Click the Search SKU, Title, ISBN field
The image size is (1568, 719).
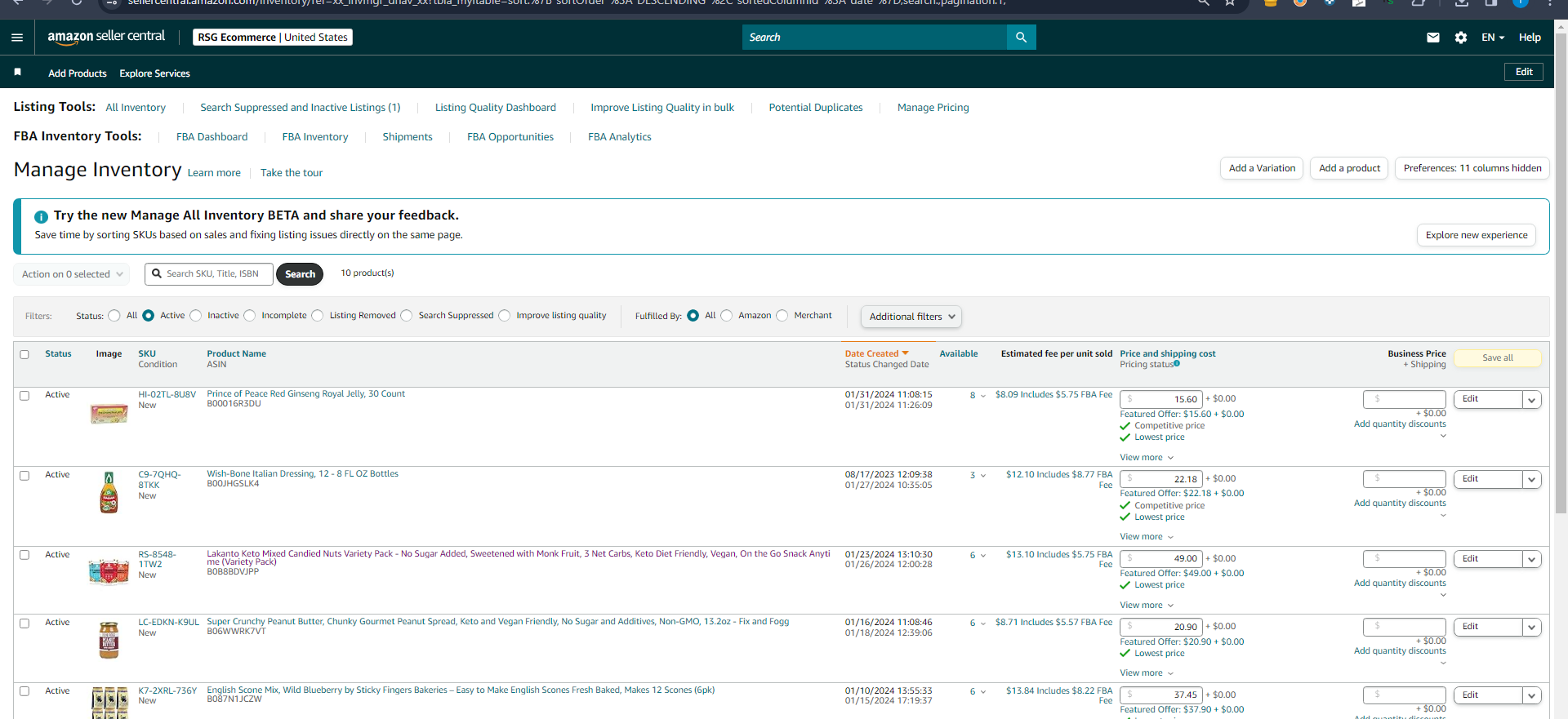pos(209,274)
